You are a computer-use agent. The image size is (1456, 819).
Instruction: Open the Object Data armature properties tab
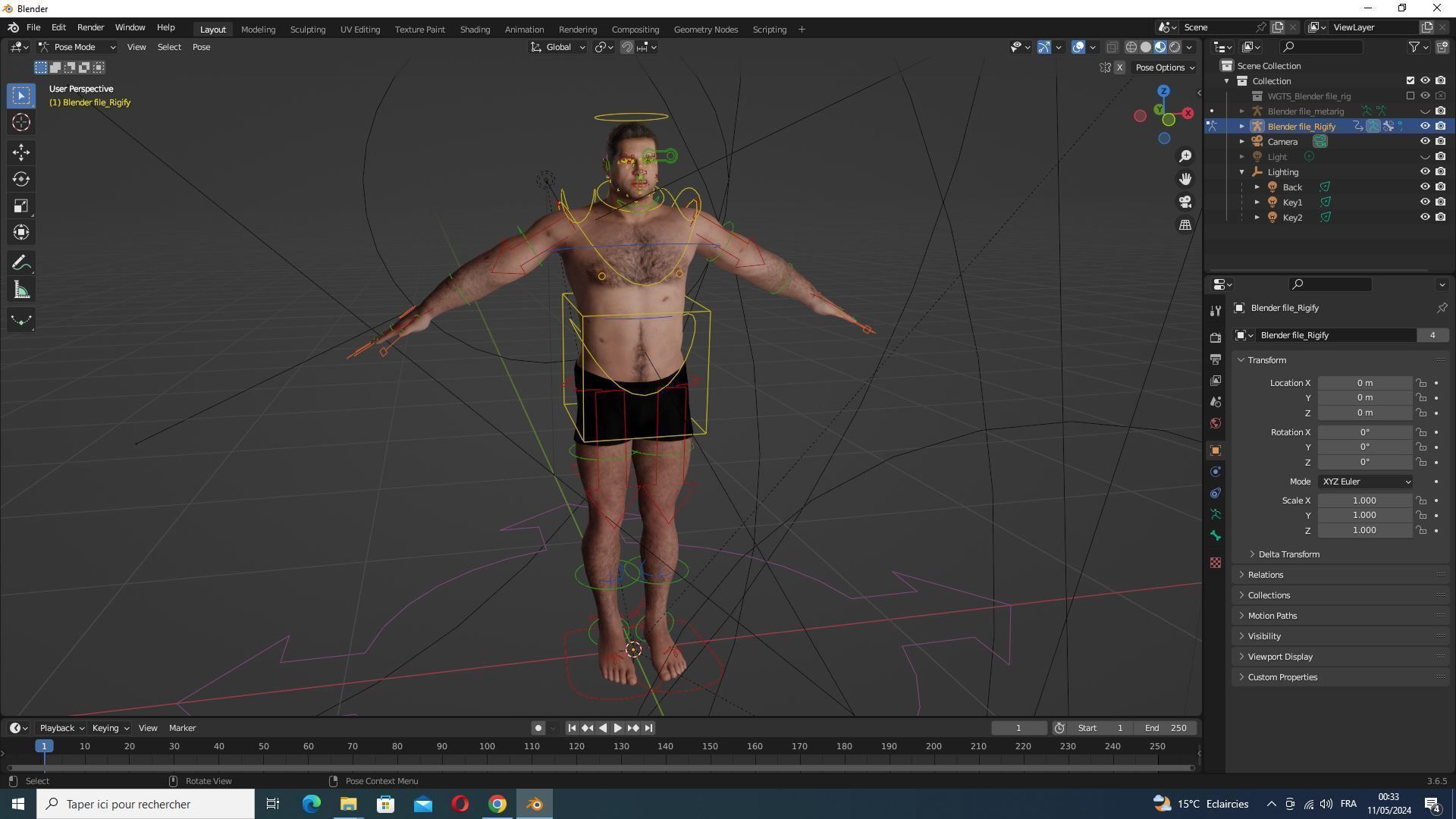click(x=1216, y=514)
